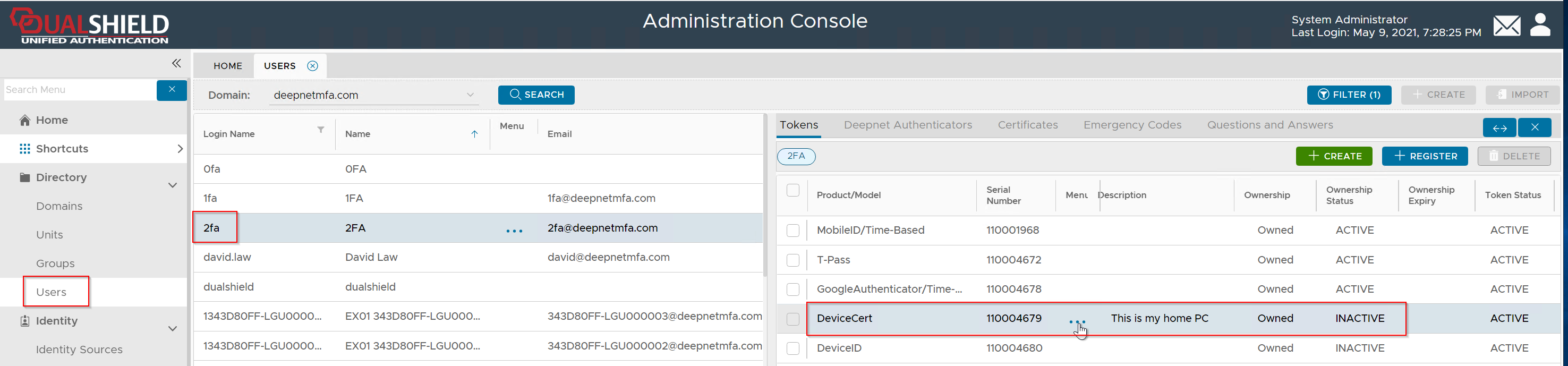Open the three-dot menu for user 2FA

point(514,231)
